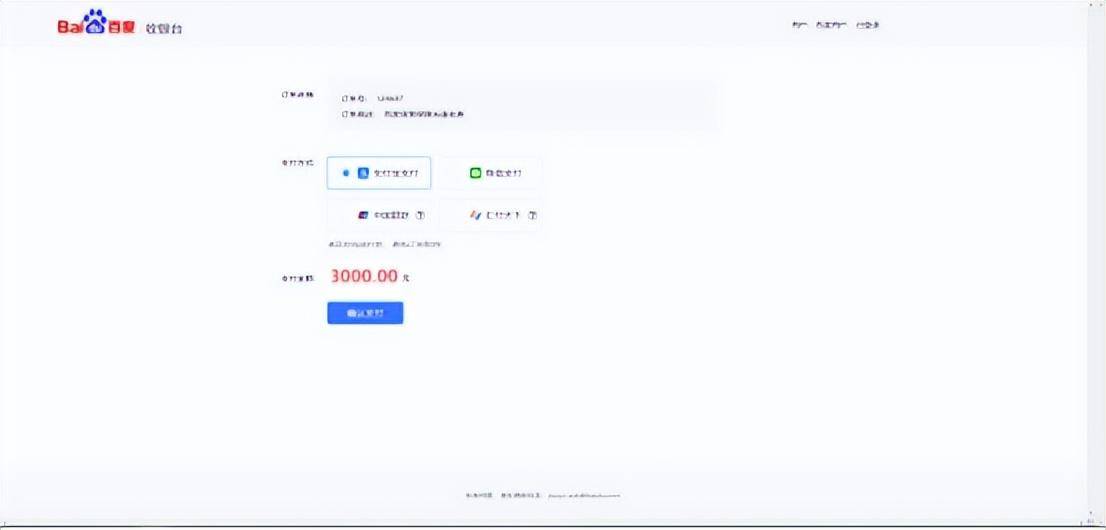This screenshot has width=1106, height=530.
Task: Choose the WeChat Pay payment option
Action: 492,173
